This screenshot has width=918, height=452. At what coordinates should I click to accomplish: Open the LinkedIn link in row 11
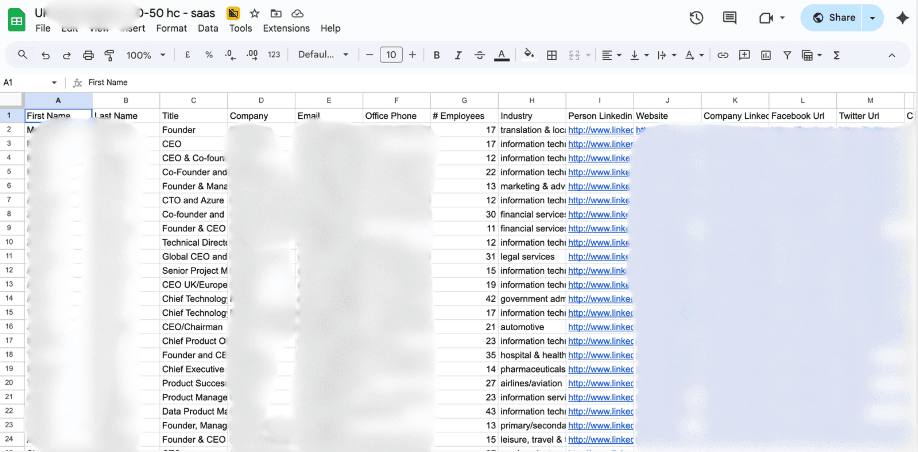tap(600, 256)
